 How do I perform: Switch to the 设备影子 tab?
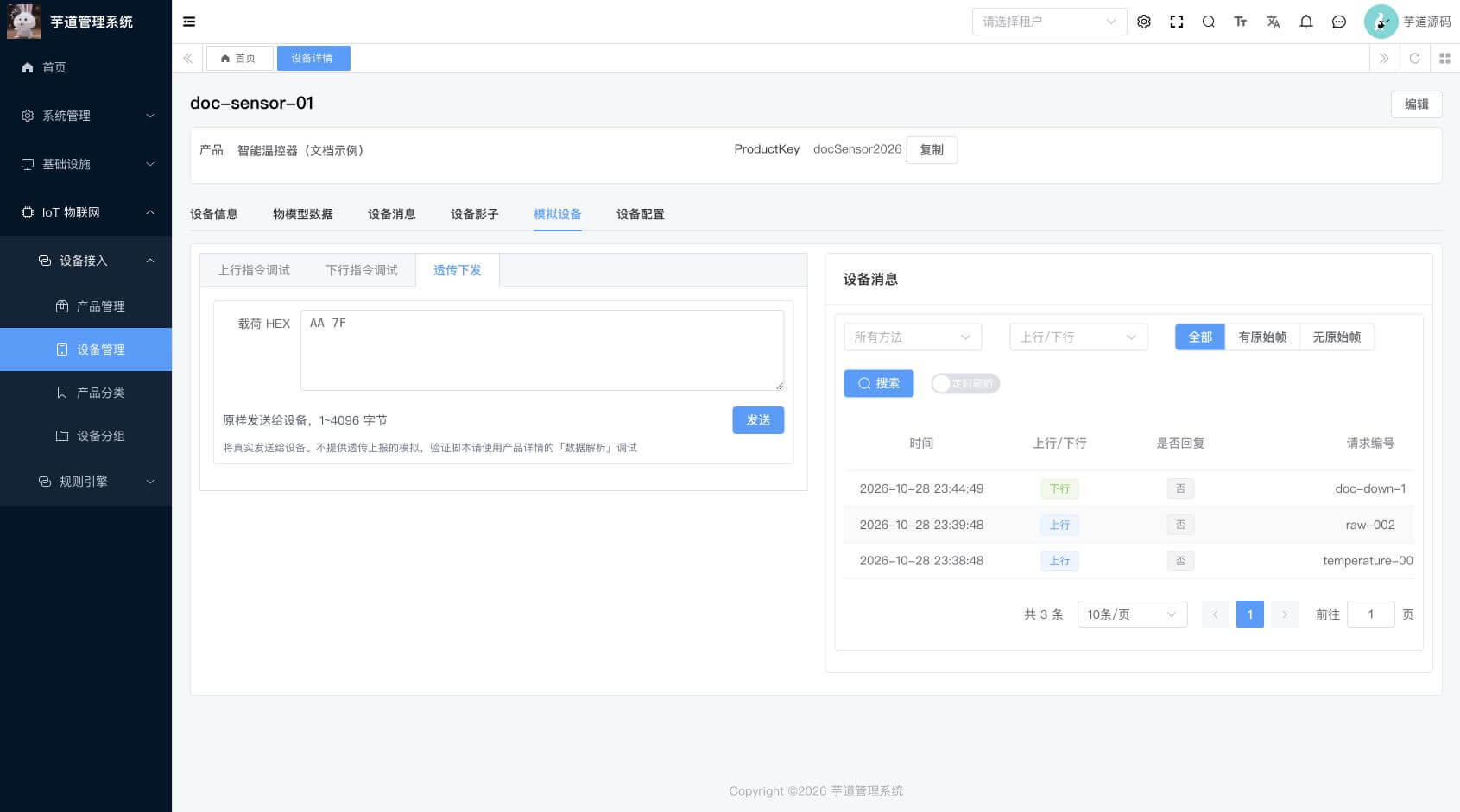point(475,214)
